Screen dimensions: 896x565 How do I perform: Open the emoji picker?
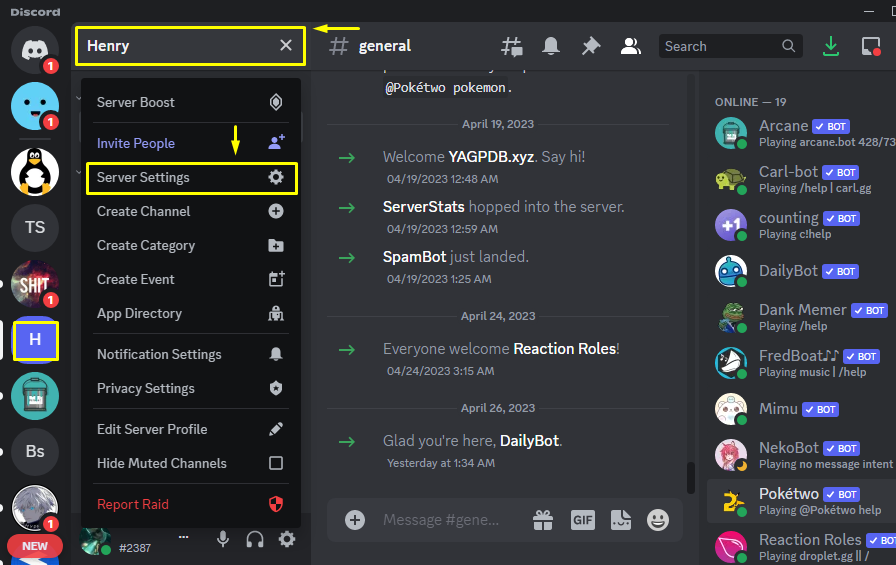coord(658,520)
